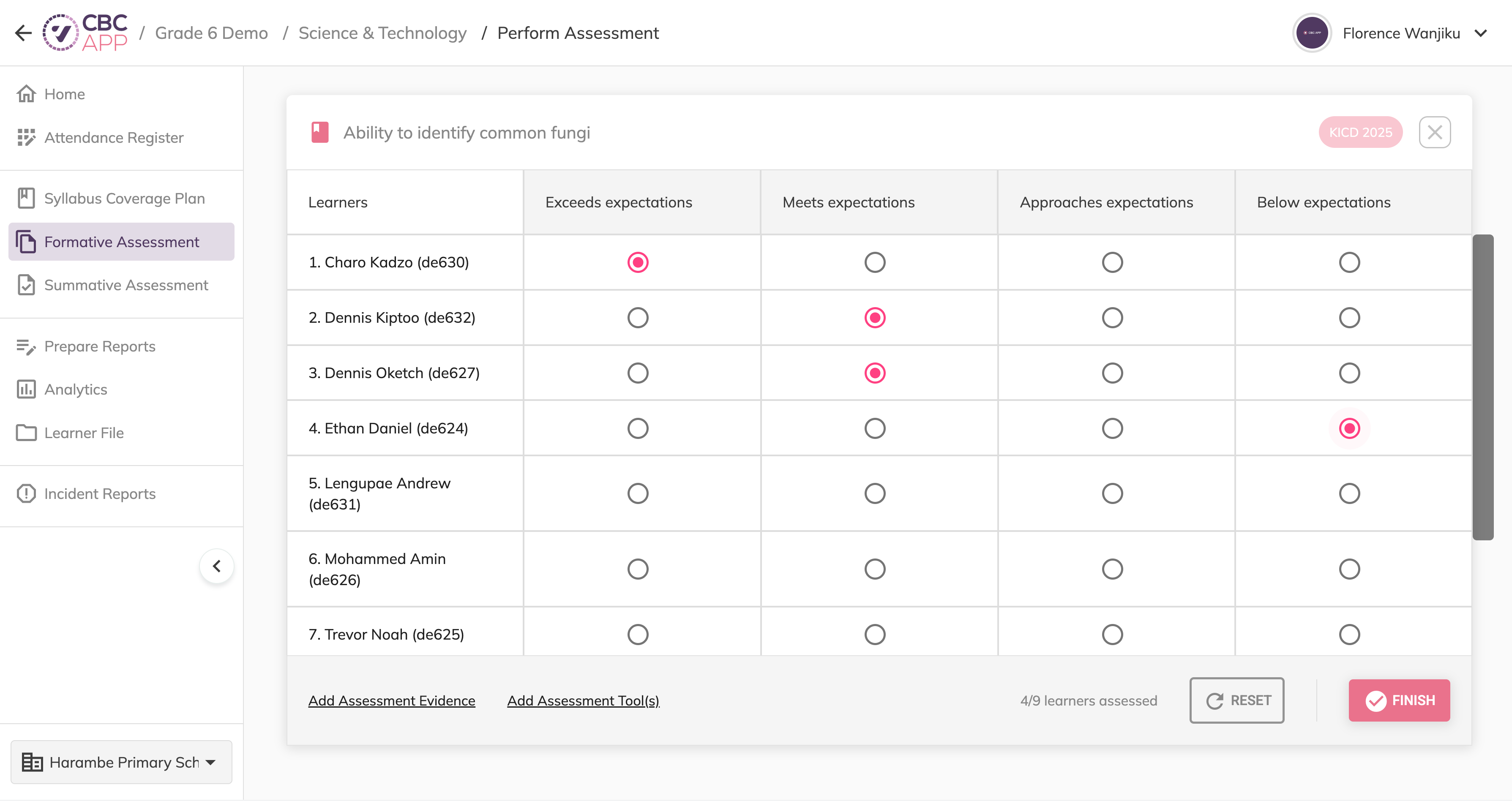Click the CBC APP logo
The height and width of the screenshot is (801, 1512).
[85, 33]
